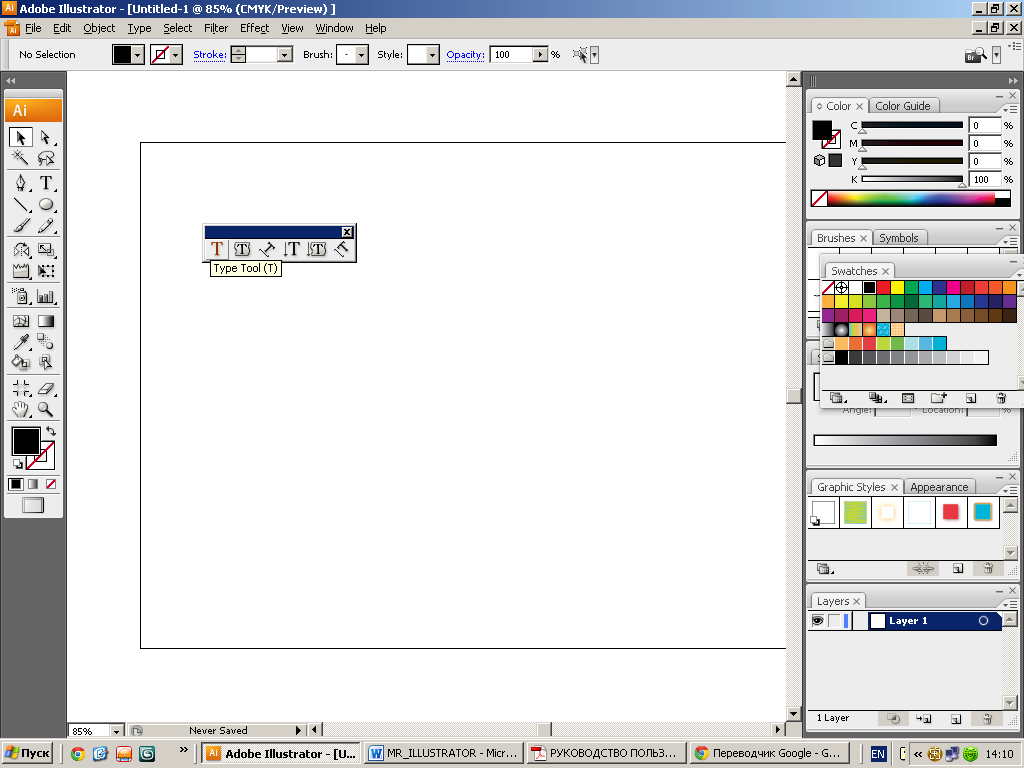This screenshot has width=1024, height=768.
Task: Open the Effect menu
Action: point(254,28)
